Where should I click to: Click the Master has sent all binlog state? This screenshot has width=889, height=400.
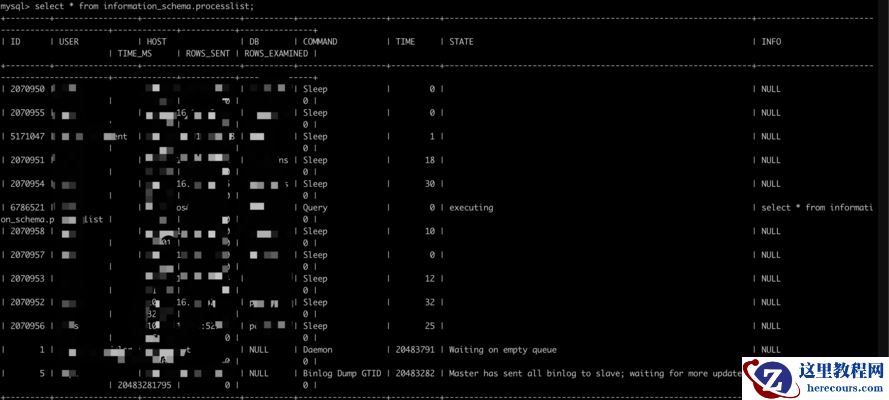(x=595, y=373)
